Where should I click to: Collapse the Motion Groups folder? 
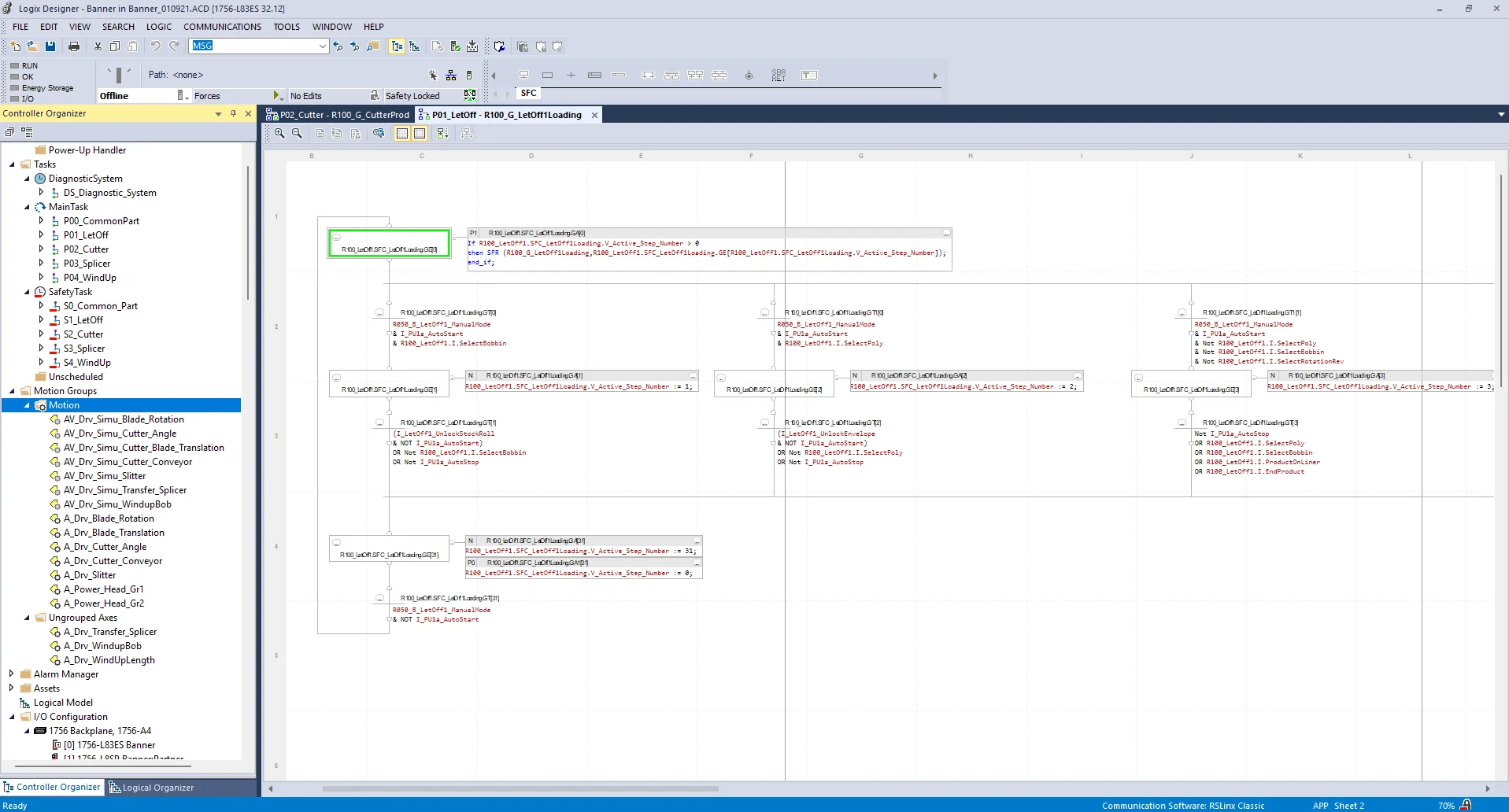(x=11, y=390)
